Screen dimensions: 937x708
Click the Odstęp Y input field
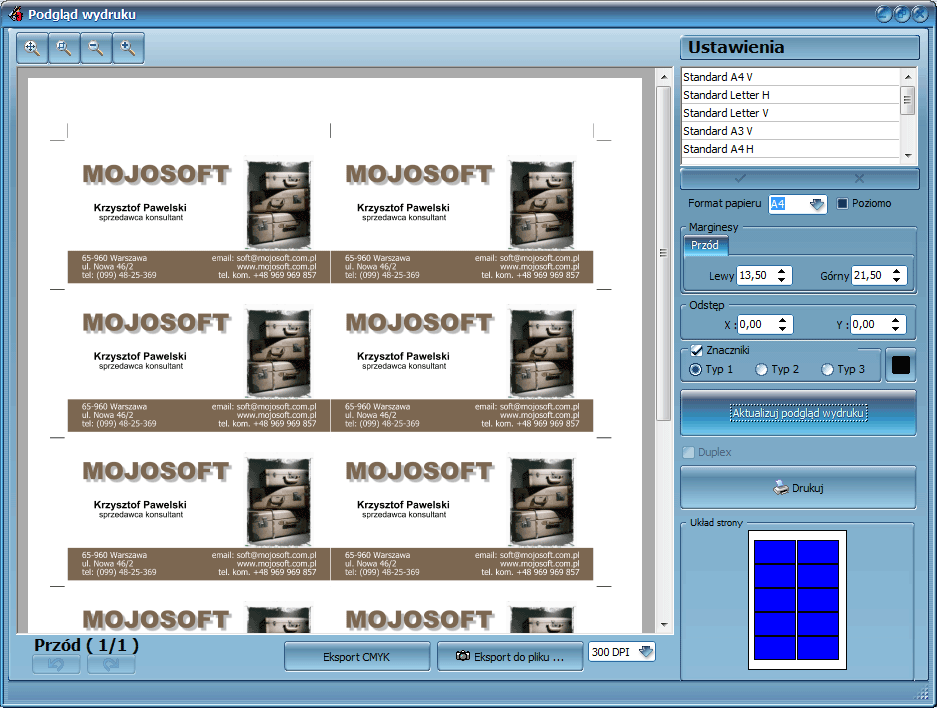coord(869,324)
